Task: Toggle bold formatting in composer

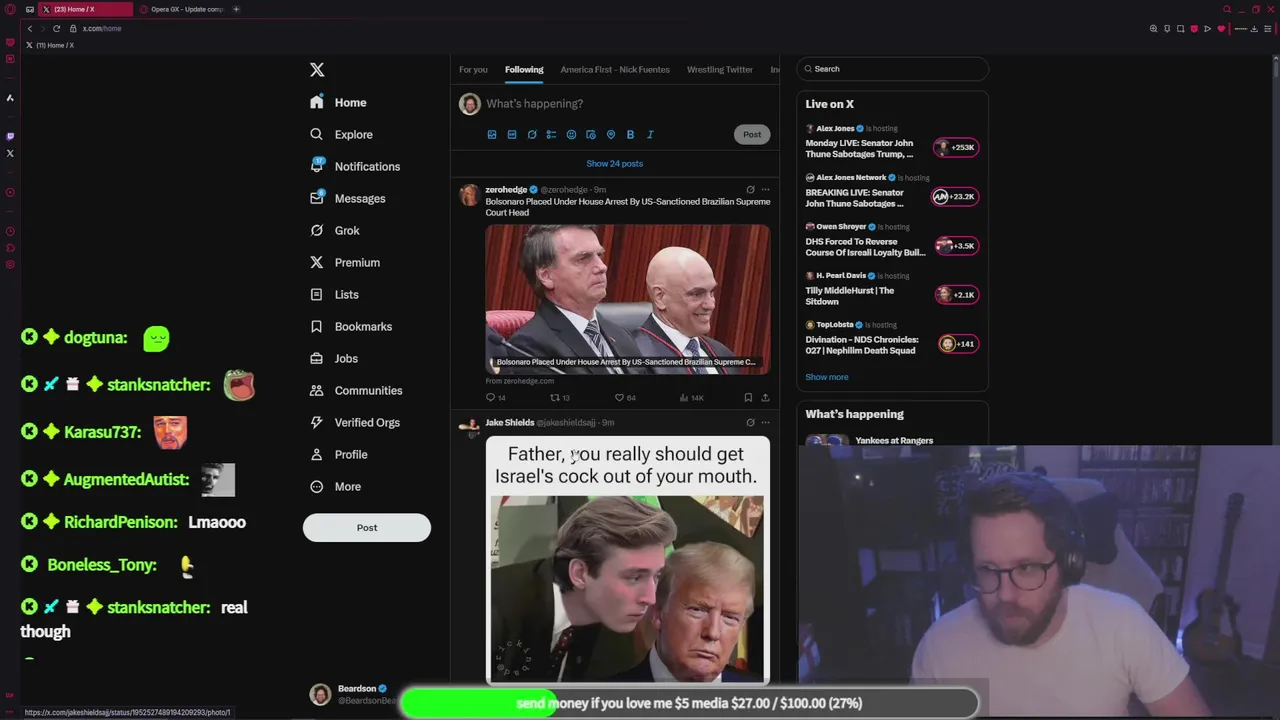Action: coord(630,134)
